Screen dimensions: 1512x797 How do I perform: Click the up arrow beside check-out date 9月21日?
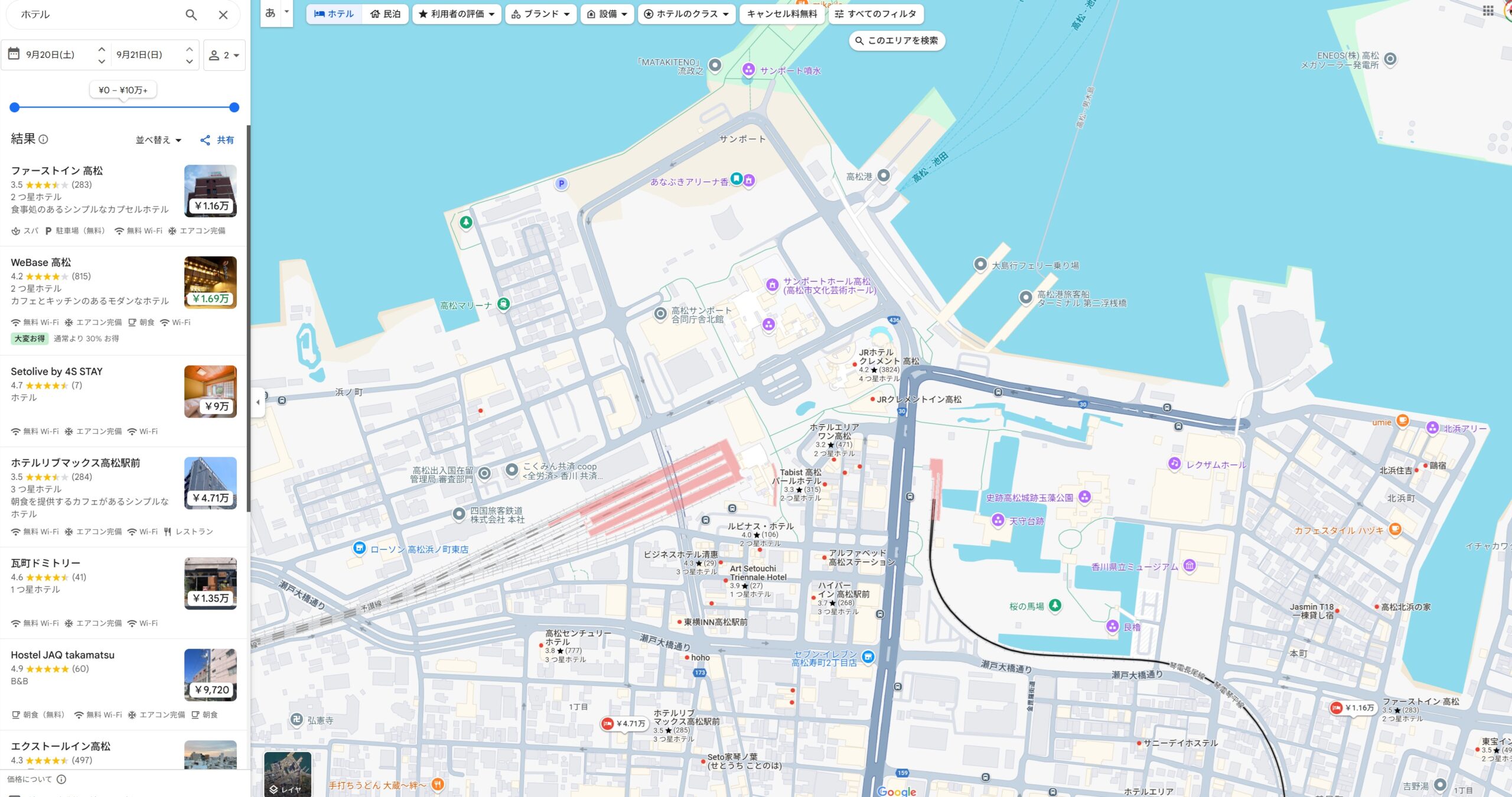click(189, 50)
